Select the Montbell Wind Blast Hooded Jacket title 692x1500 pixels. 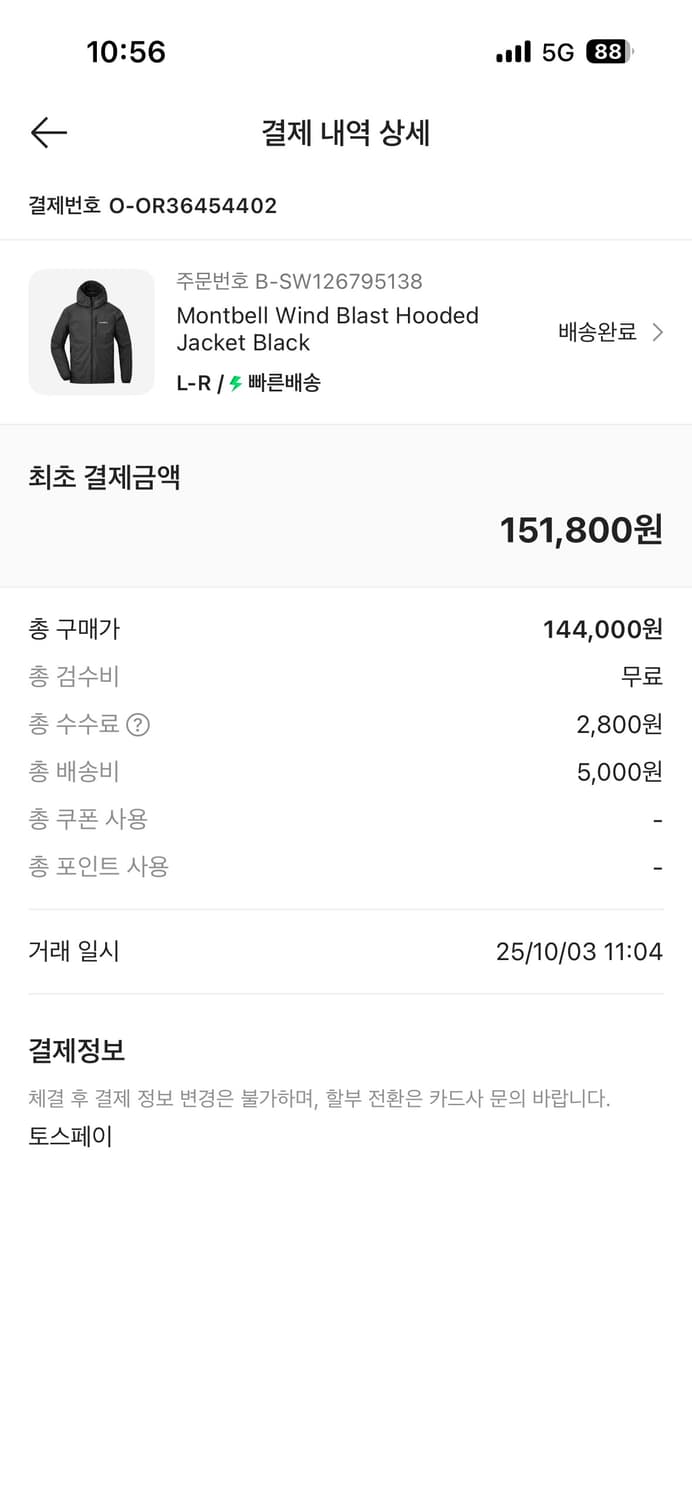click(327, 329)
